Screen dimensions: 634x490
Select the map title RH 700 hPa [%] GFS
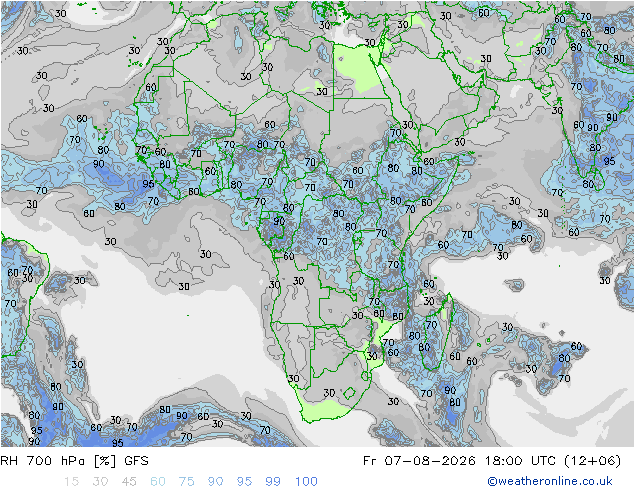click(74, 461)
